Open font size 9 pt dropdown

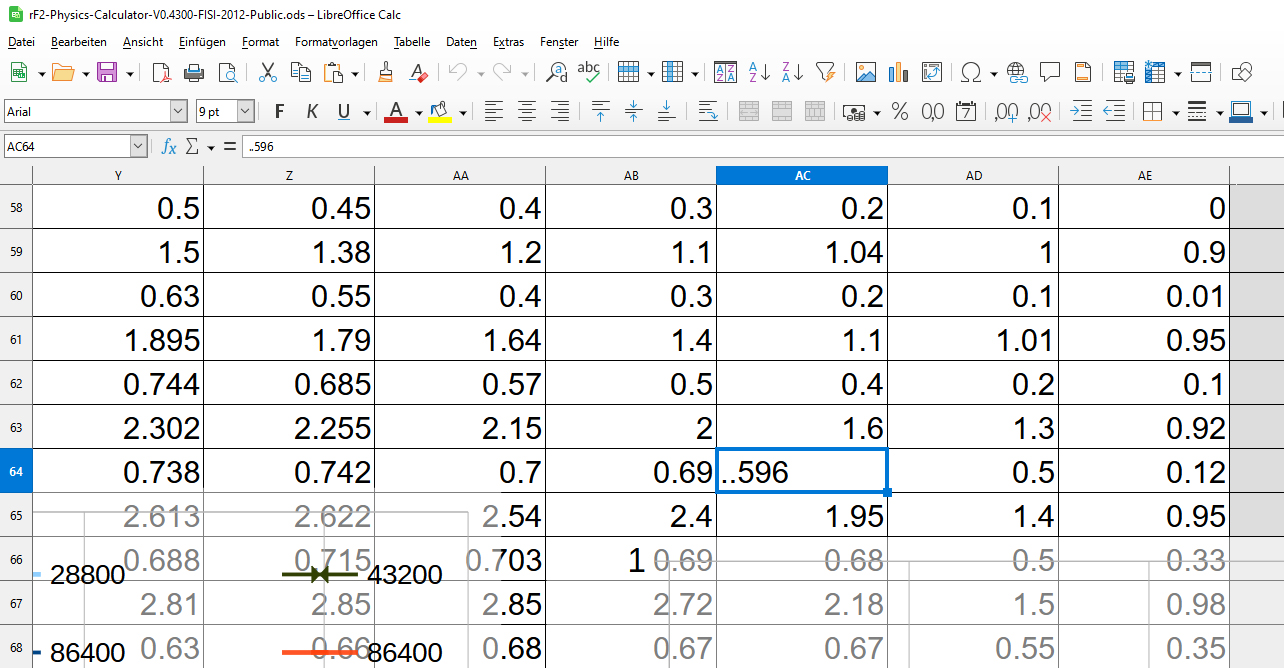coord(245,111)
